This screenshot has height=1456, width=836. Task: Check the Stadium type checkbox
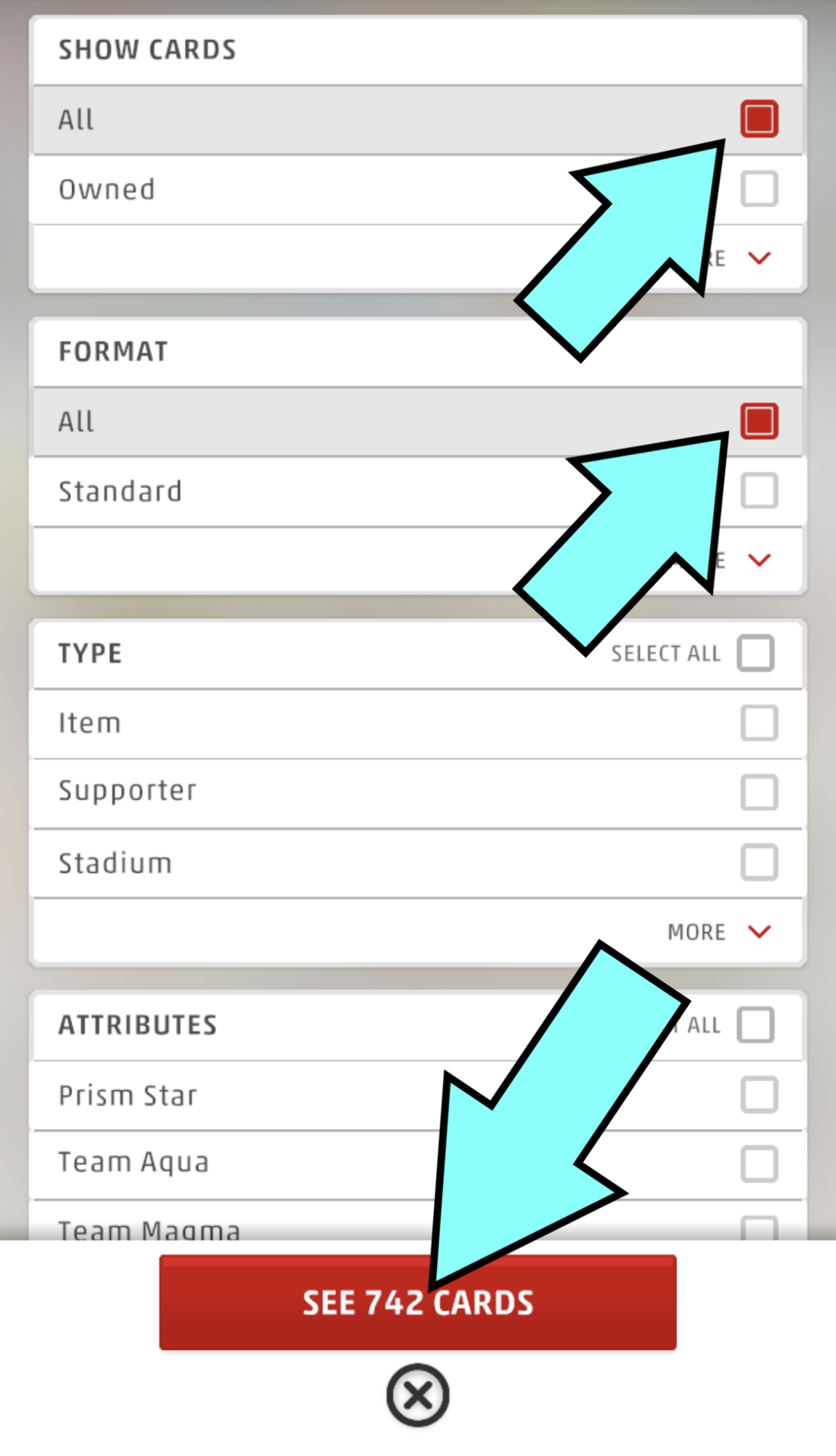(759, 862)
